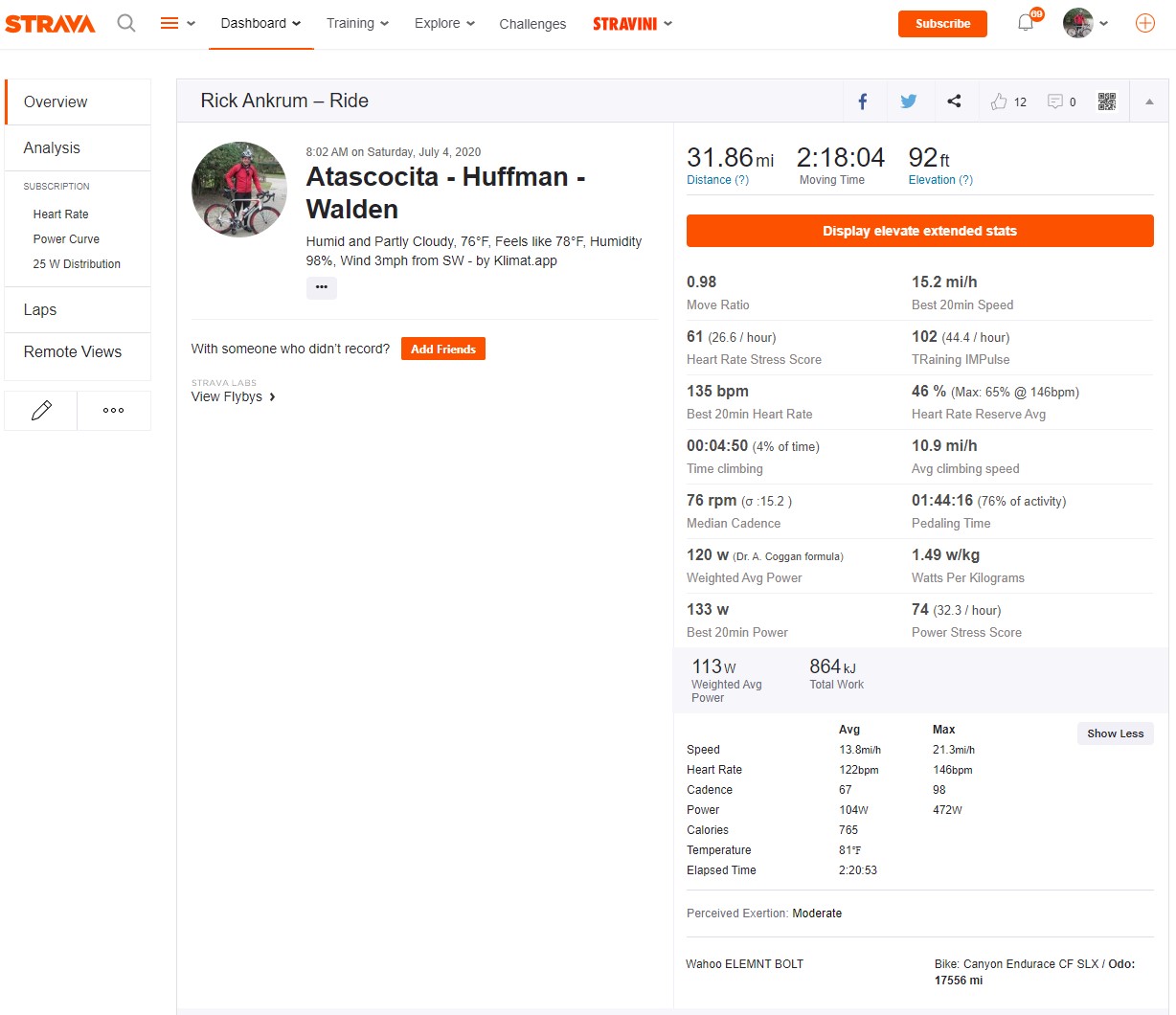Expand the Dashboard dropdown

point(260,23)
